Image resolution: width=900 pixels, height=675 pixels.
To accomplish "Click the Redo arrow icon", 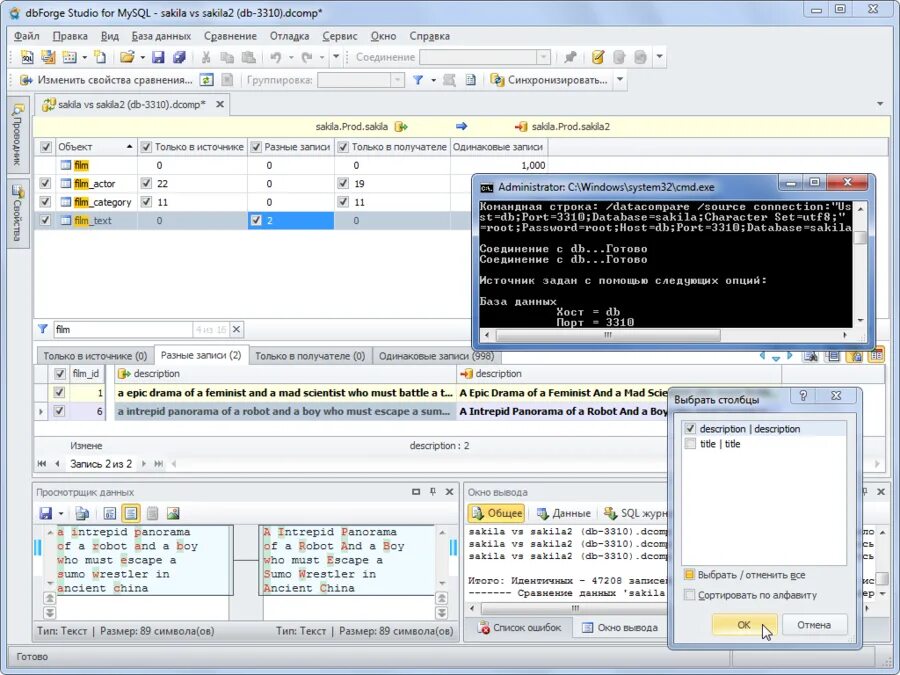I will (x=307, y=57).
